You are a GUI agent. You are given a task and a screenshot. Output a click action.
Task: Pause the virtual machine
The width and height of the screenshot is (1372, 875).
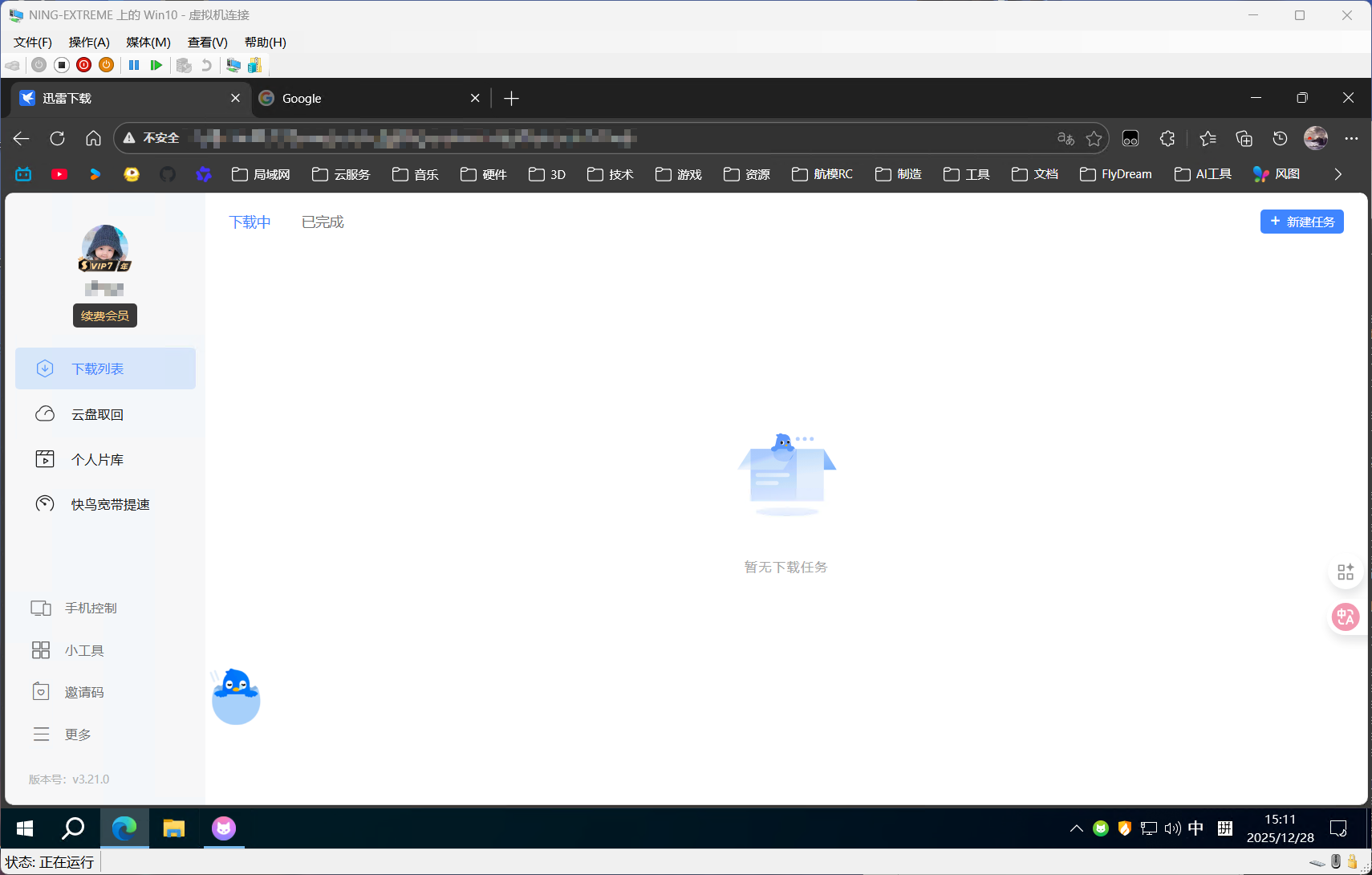pyautogui.click(x=134, y=65)
